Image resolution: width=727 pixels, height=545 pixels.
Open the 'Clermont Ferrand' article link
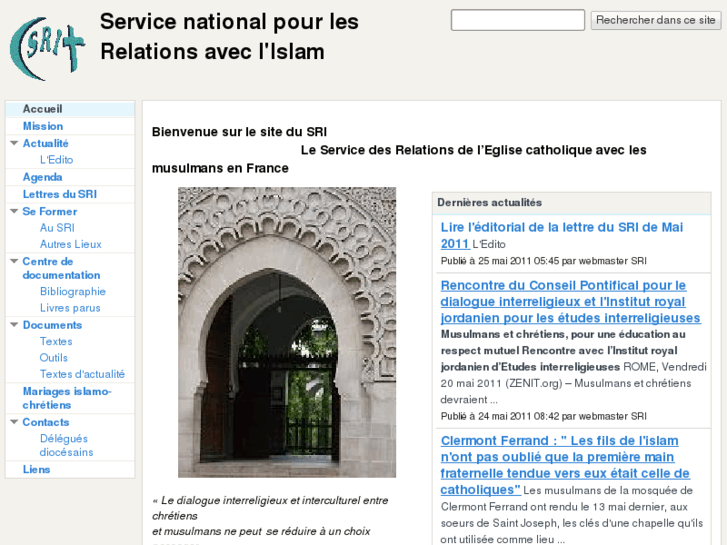(565, 465)
